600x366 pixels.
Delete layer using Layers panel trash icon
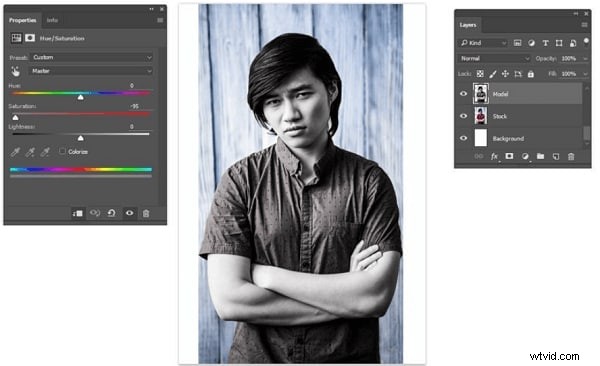(x=571, y=156)
